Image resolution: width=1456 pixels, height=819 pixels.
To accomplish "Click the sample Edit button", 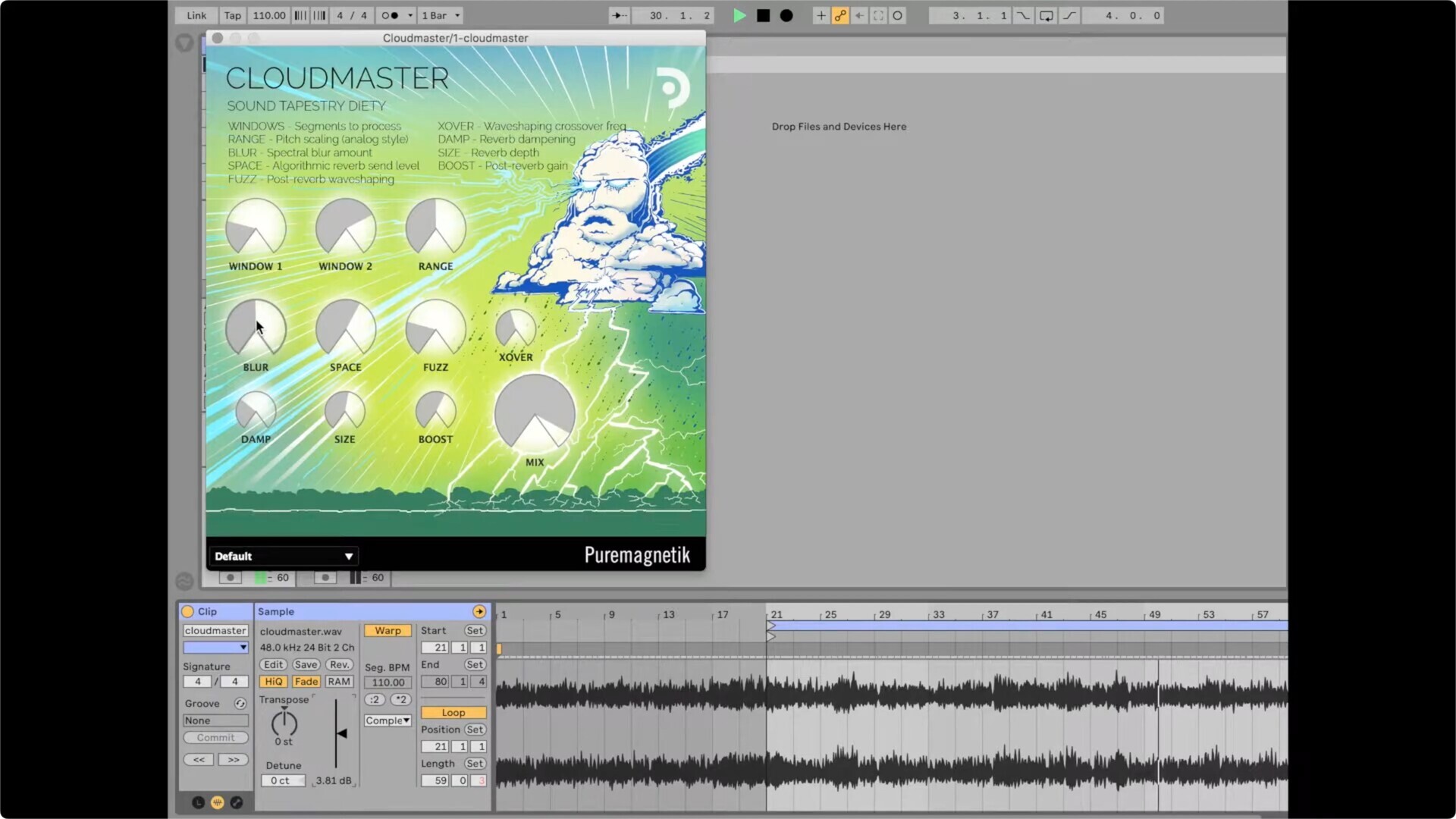I will [x=274, y=664].
